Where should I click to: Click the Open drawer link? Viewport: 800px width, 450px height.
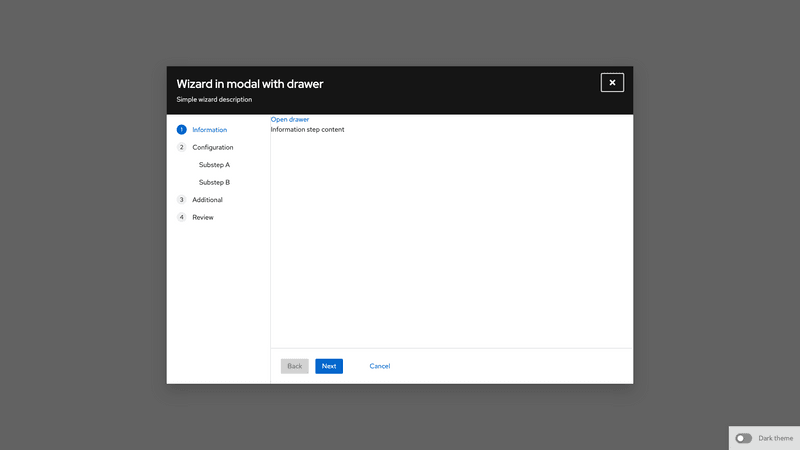290,120
